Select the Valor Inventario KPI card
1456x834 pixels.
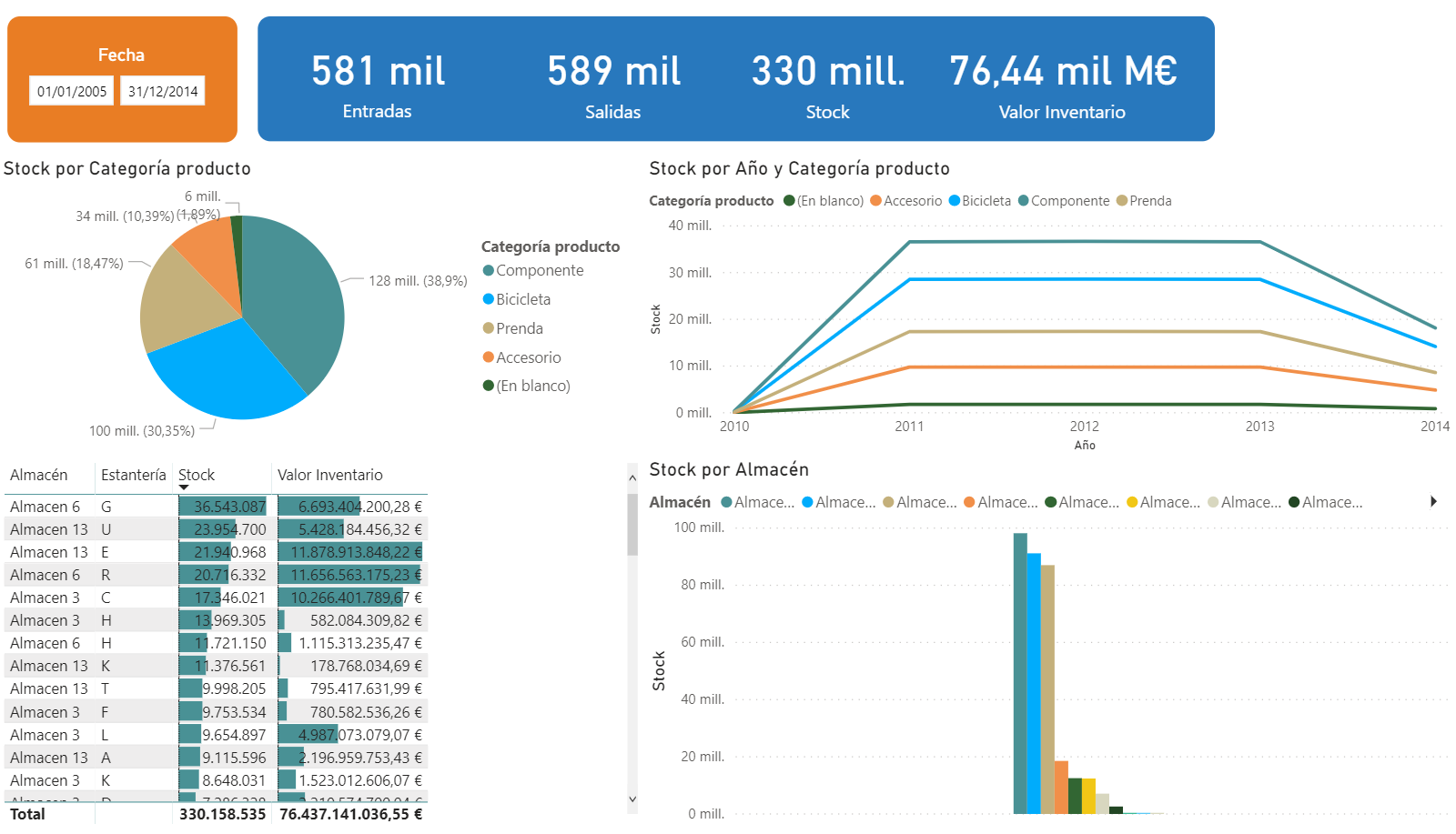click(1063, 85)
